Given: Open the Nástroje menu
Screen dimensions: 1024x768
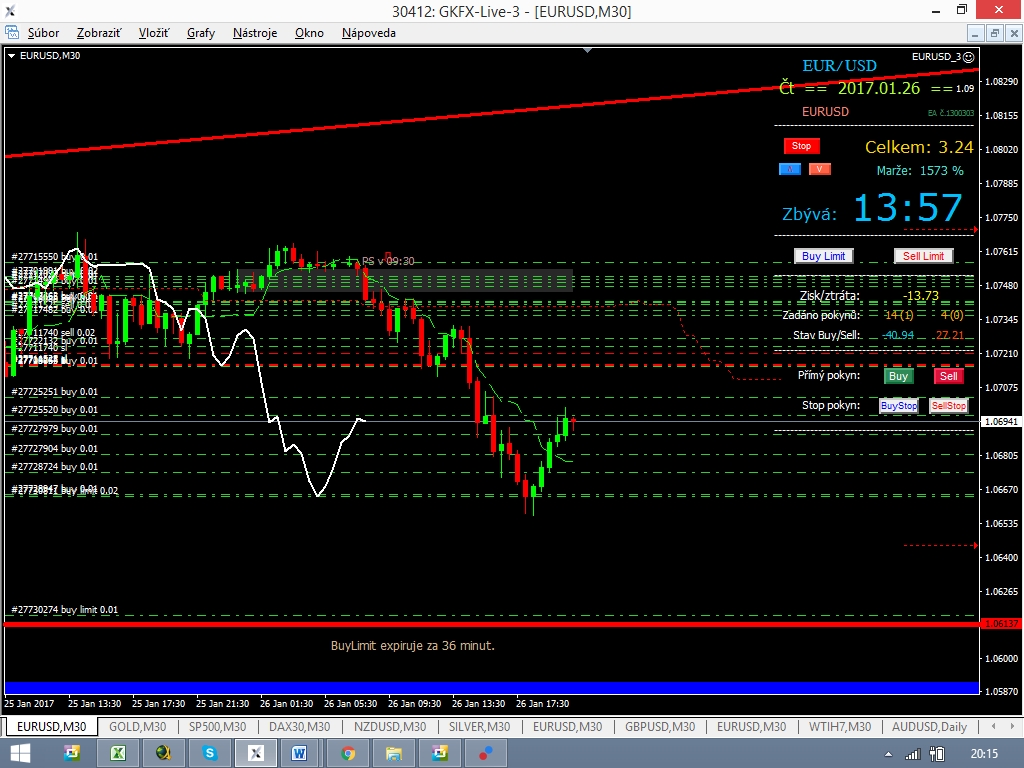Looking at the screenshot, I should (x=255, y=33).
